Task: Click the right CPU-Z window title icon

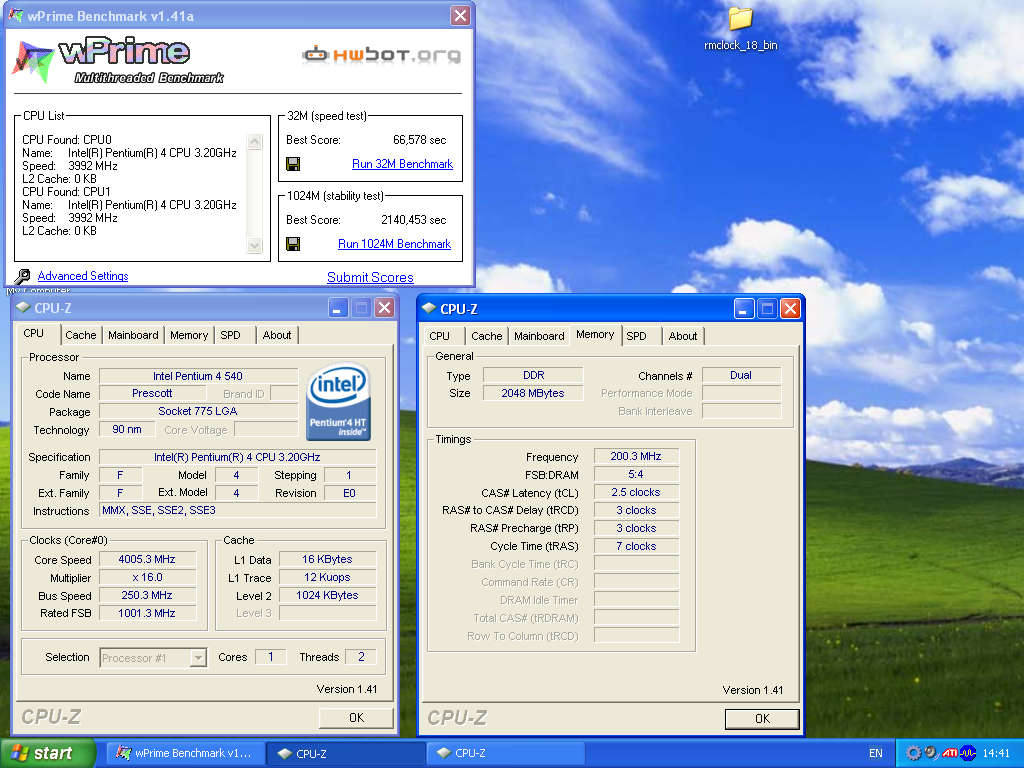Action: (429, 308)
